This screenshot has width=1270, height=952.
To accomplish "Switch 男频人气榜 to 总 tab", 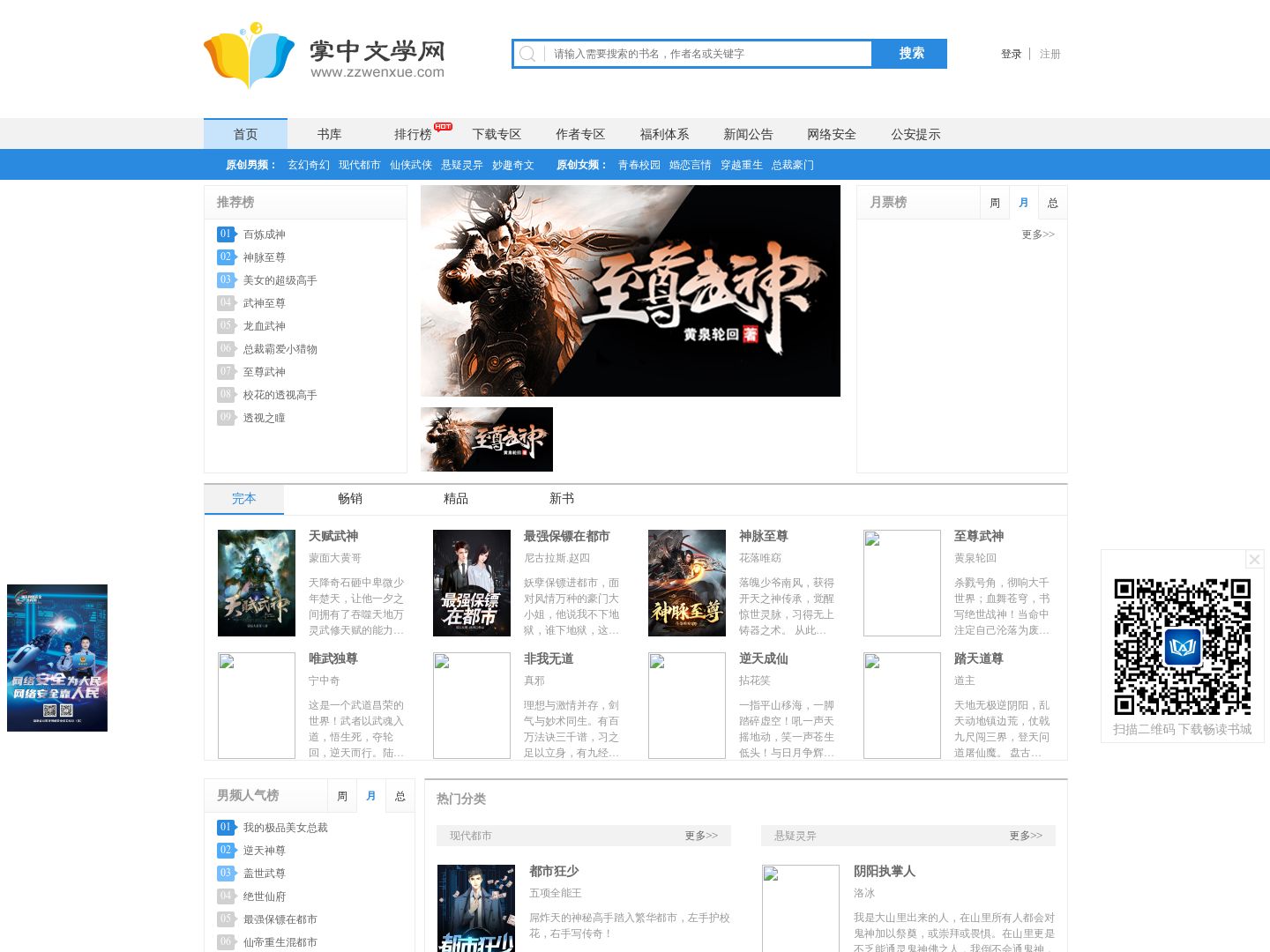I will coord(400,796).
